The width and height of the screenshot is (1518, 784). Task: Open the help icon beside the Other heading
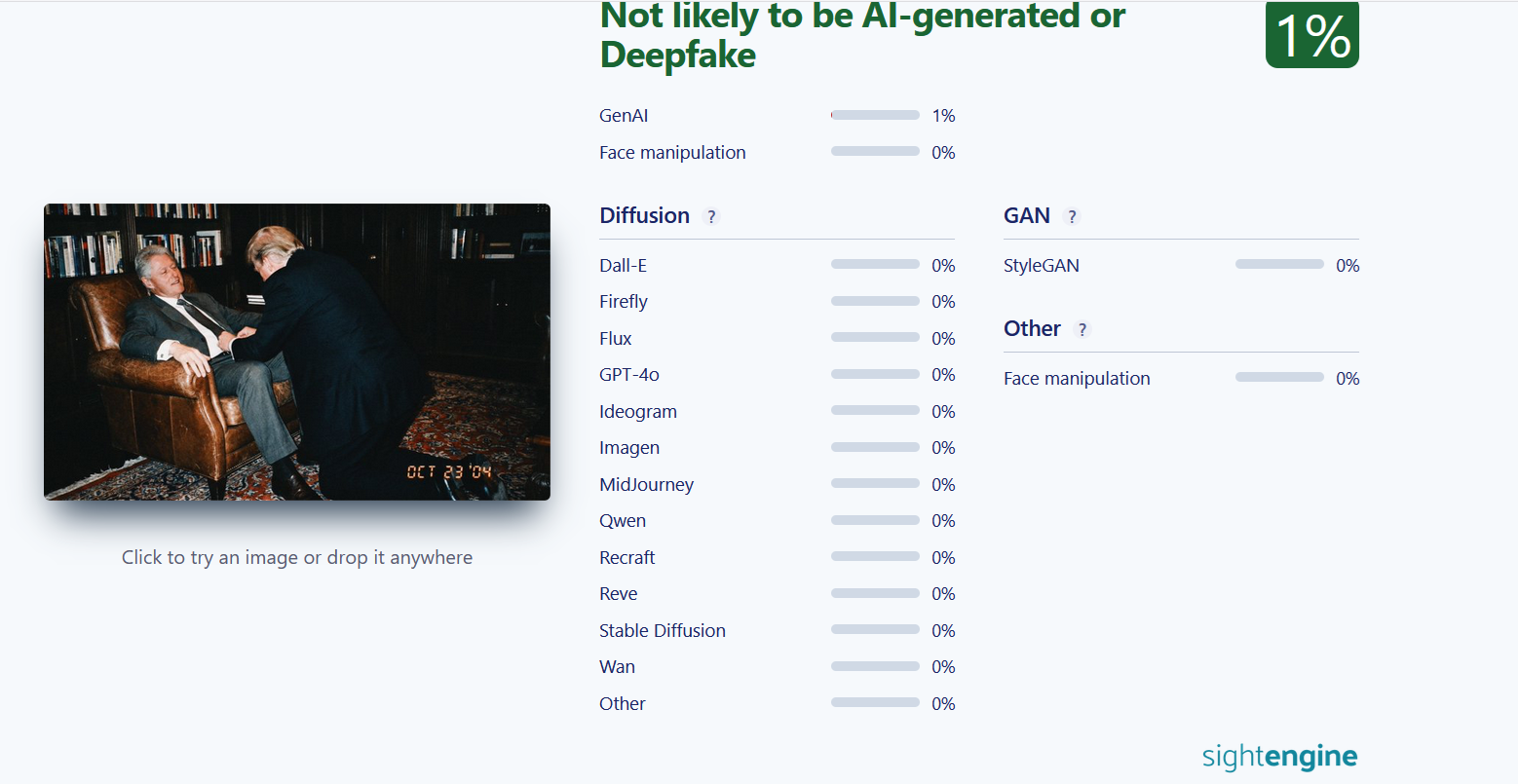point(1082,330)
